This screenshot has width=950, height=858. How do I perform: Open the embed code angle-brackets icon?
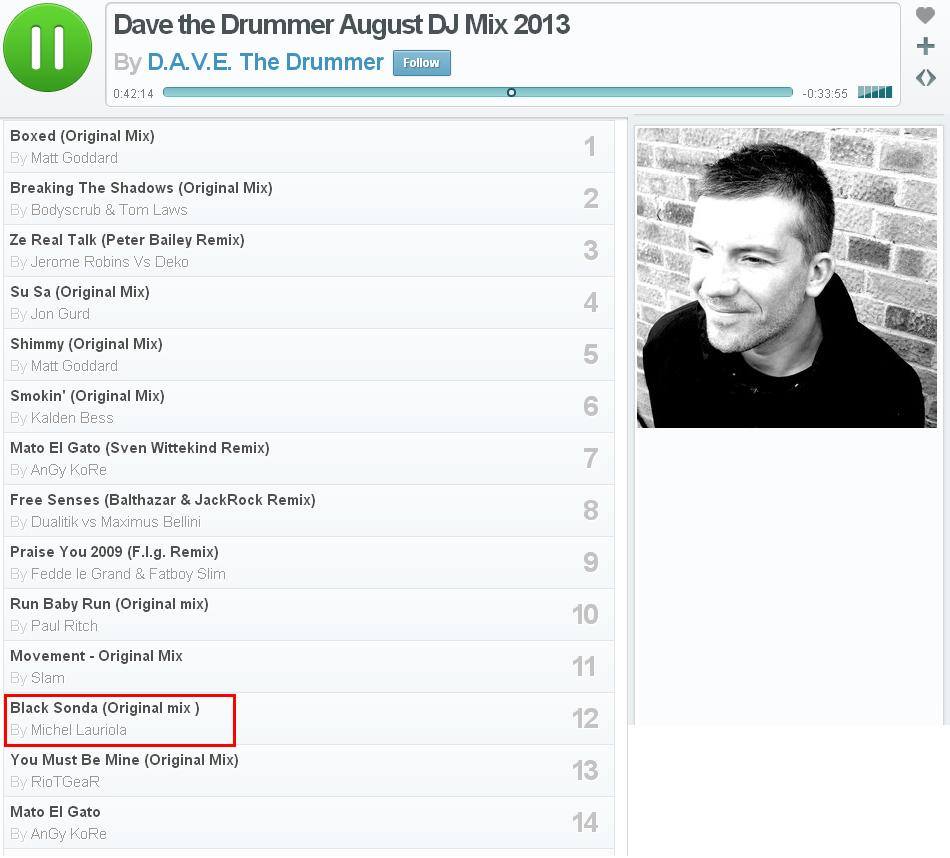pyautogui.click(x=925, y=78)
